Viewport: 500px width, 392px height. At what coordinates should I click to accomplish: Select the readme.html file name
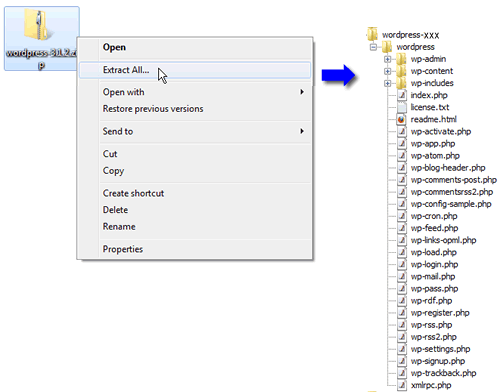click(x=433, y=119)
